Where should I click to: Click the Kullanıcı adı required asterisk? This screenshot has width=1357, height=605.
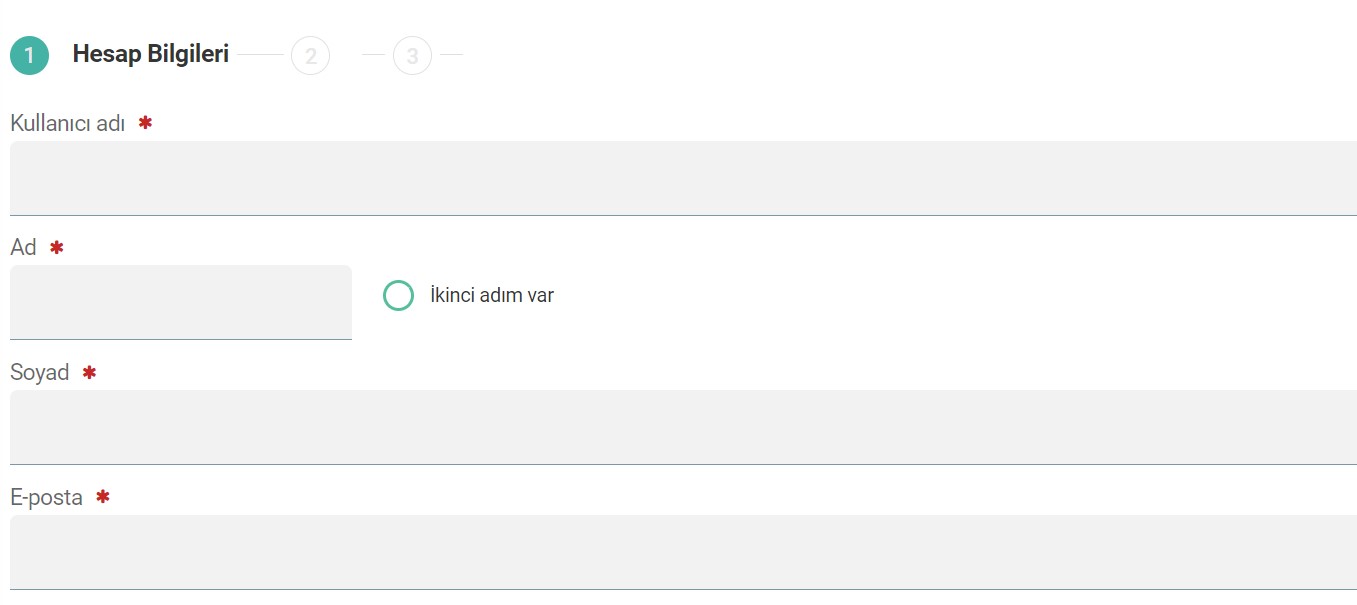(145, 123)
